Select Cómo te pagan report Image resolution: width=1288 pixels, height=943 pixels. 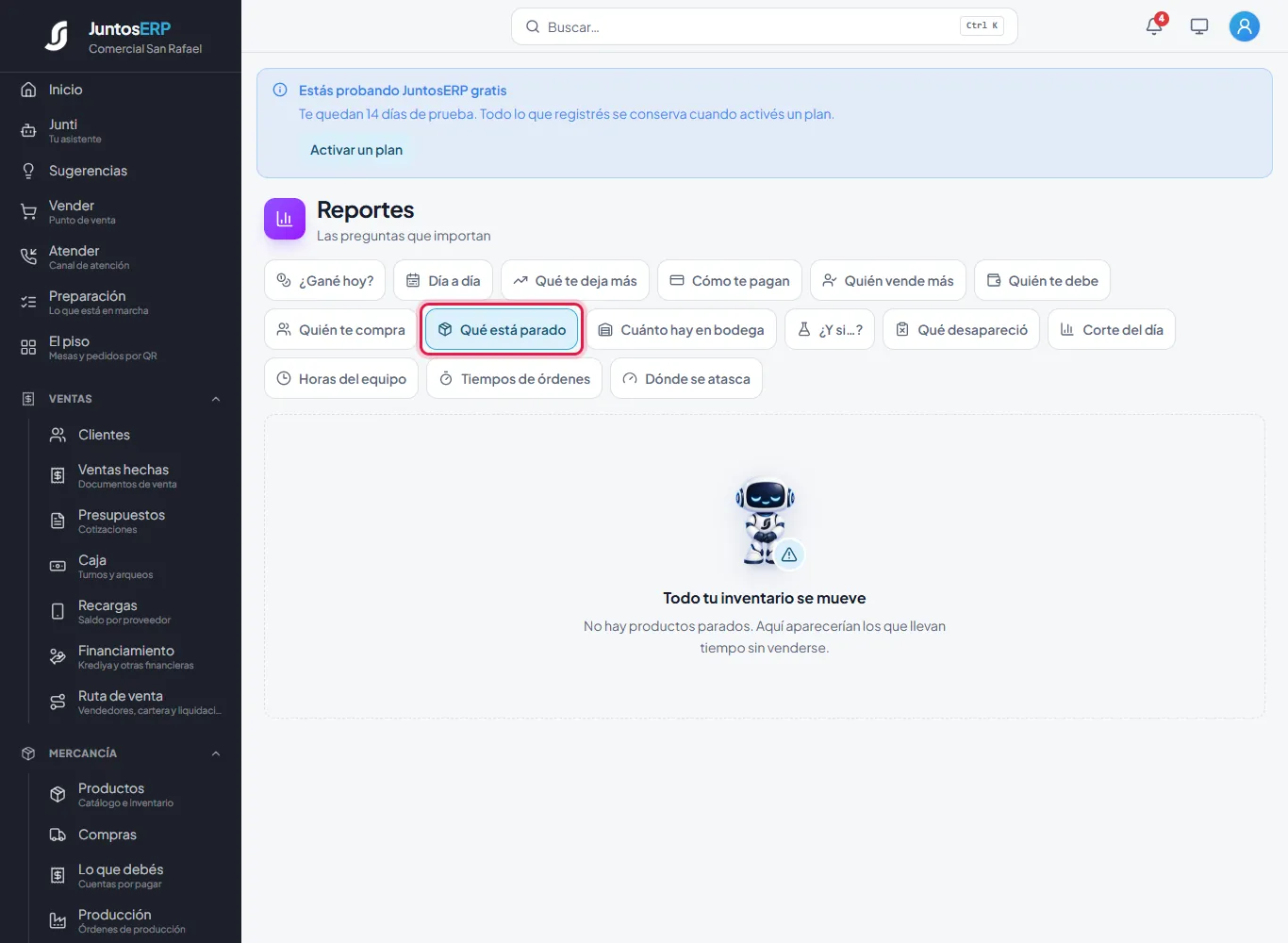click(730, 280)
